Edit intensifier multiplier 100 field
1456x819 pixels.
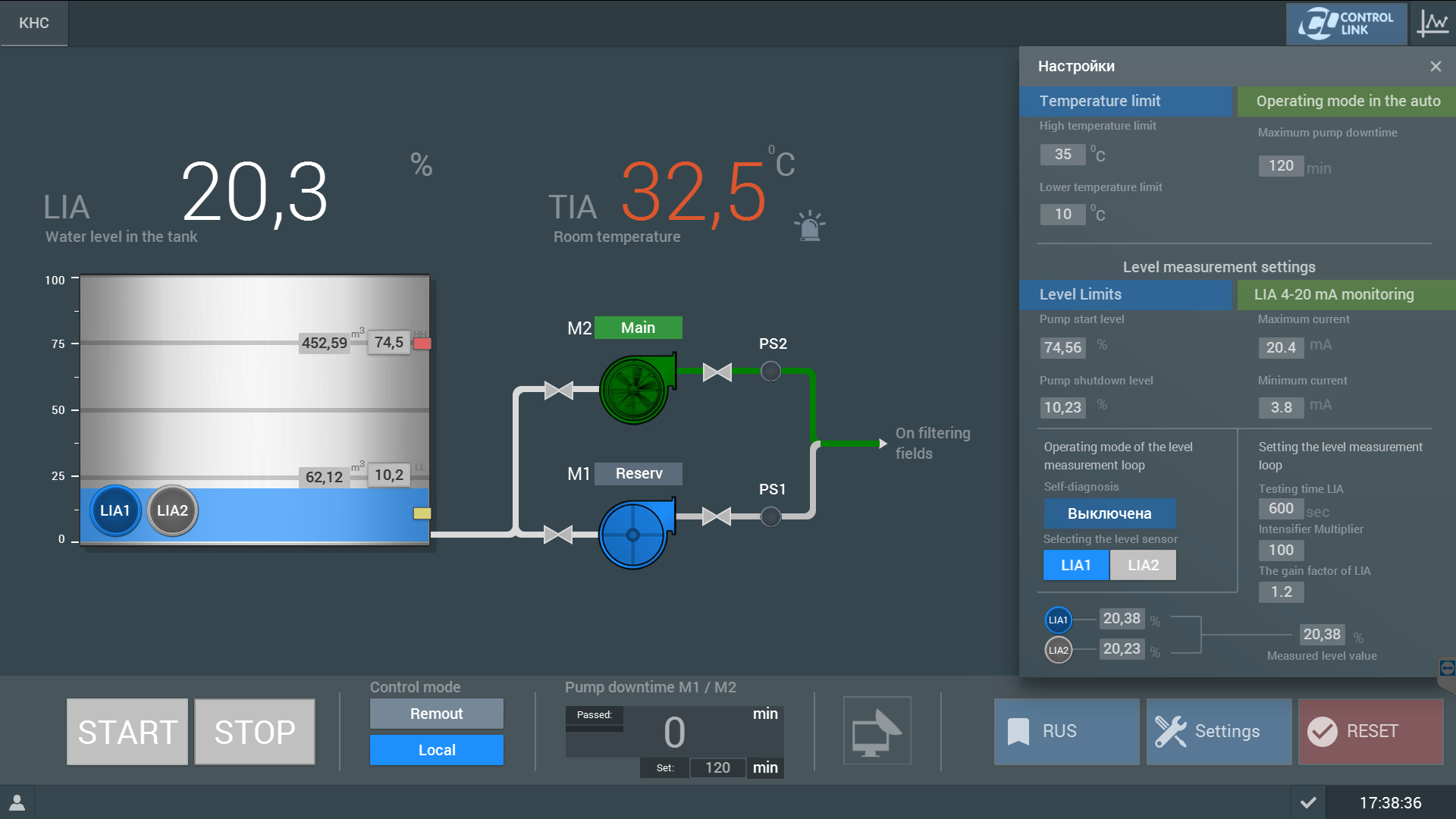coord(1282,550)
